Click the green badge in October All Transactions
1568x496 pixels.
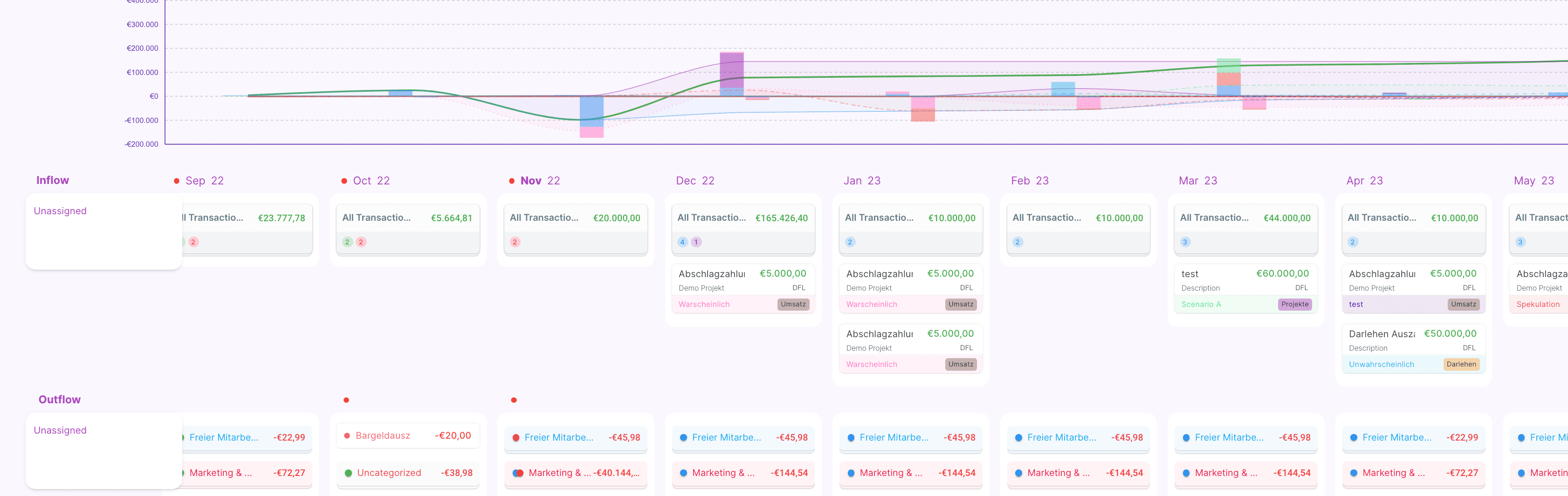(347, 242)
